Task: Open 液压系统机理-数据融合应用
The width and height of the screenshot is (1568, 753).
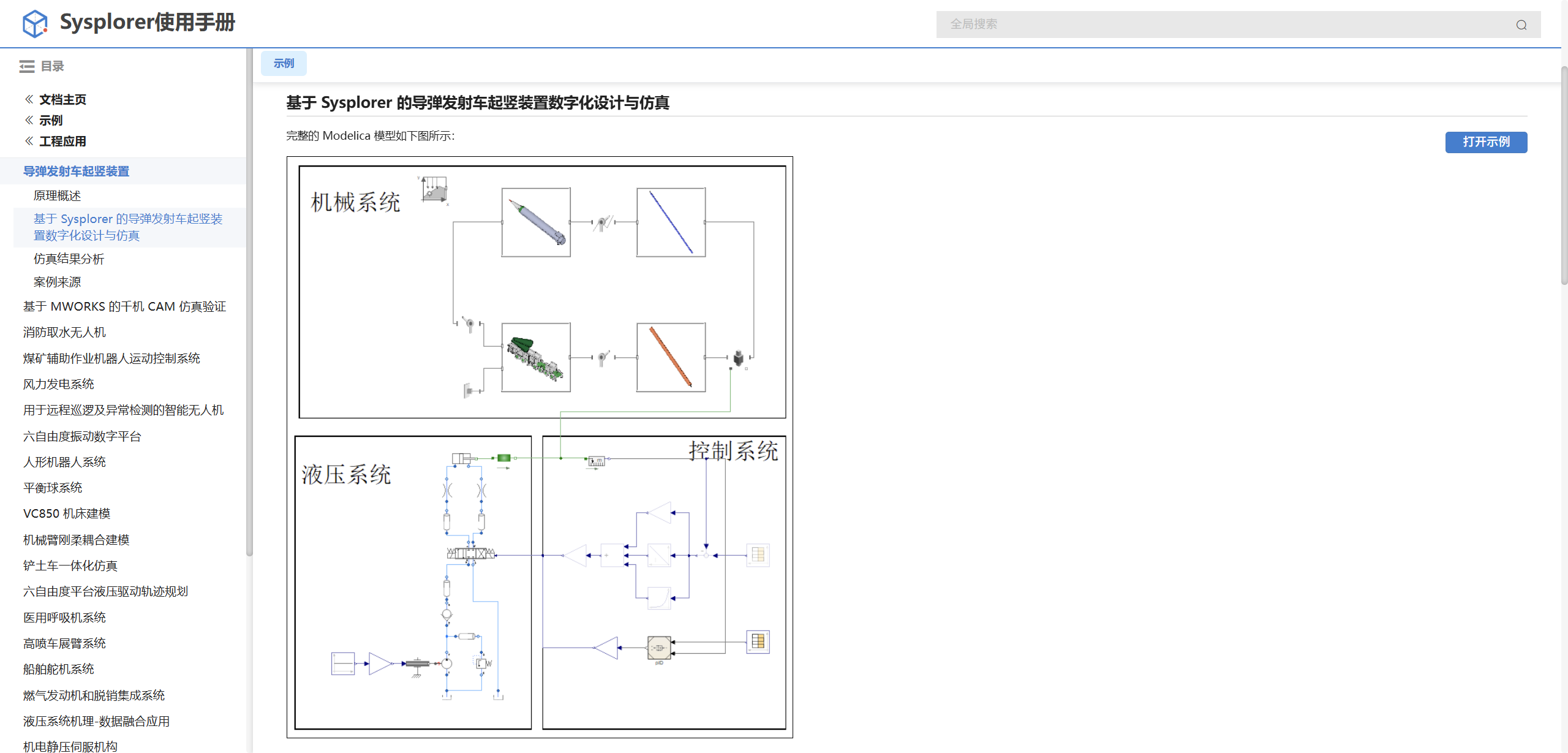Action: tap(97, 721)
